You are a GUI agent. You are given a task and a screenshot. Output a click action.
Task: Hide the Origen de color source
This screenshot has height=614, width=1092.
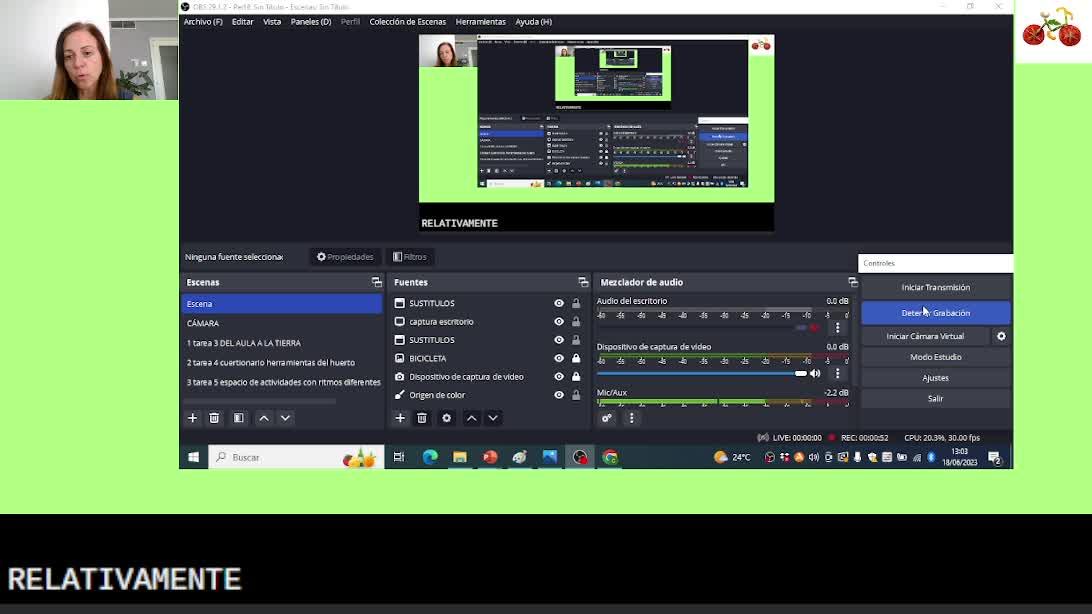pos(559,395)
